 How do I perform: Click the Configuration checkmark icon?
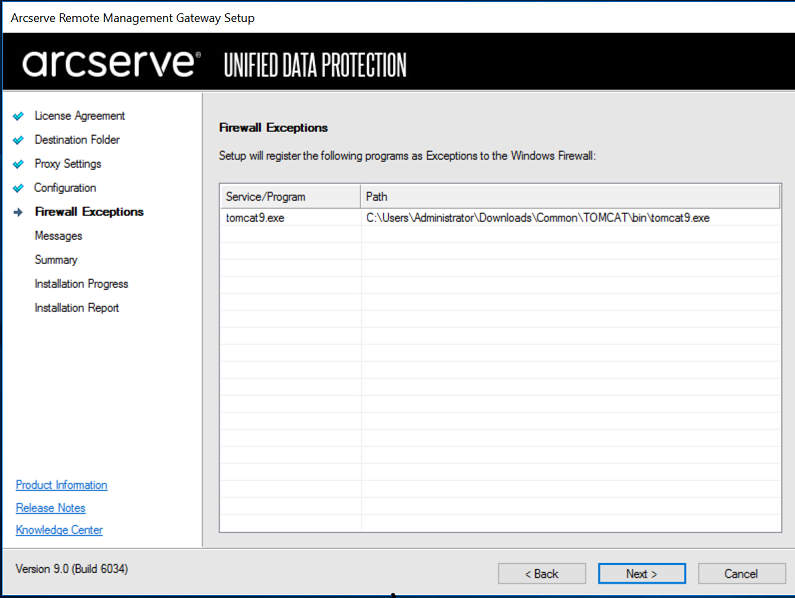tap(18, 188)
